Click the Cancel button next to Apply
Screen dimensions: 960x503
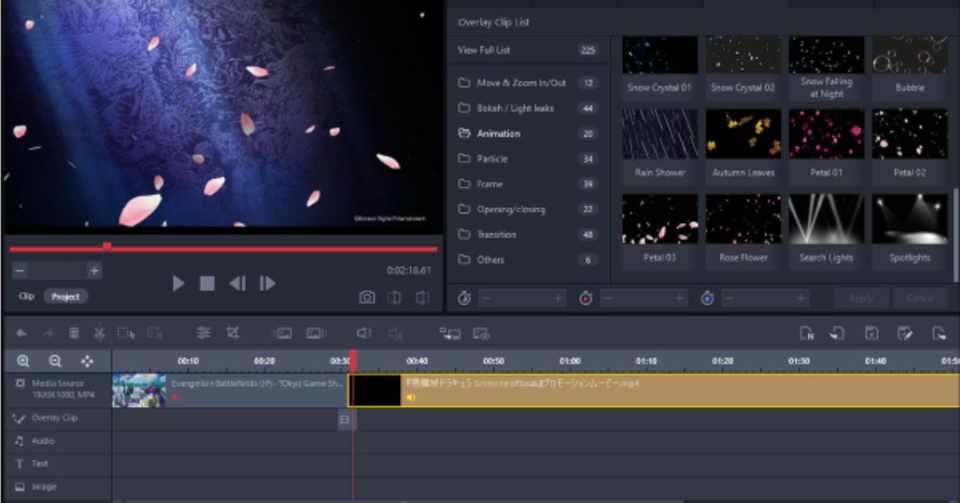(x=920, y=298)
